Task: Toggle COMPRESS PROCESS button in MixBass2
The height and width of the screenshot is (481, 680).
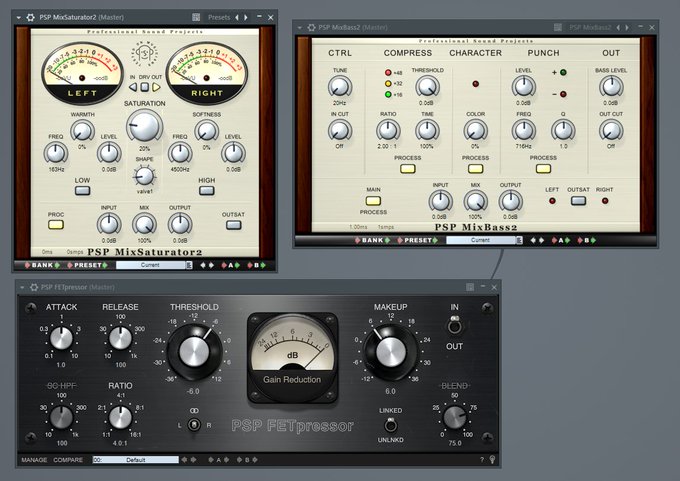Action: (x=408, y=169)
